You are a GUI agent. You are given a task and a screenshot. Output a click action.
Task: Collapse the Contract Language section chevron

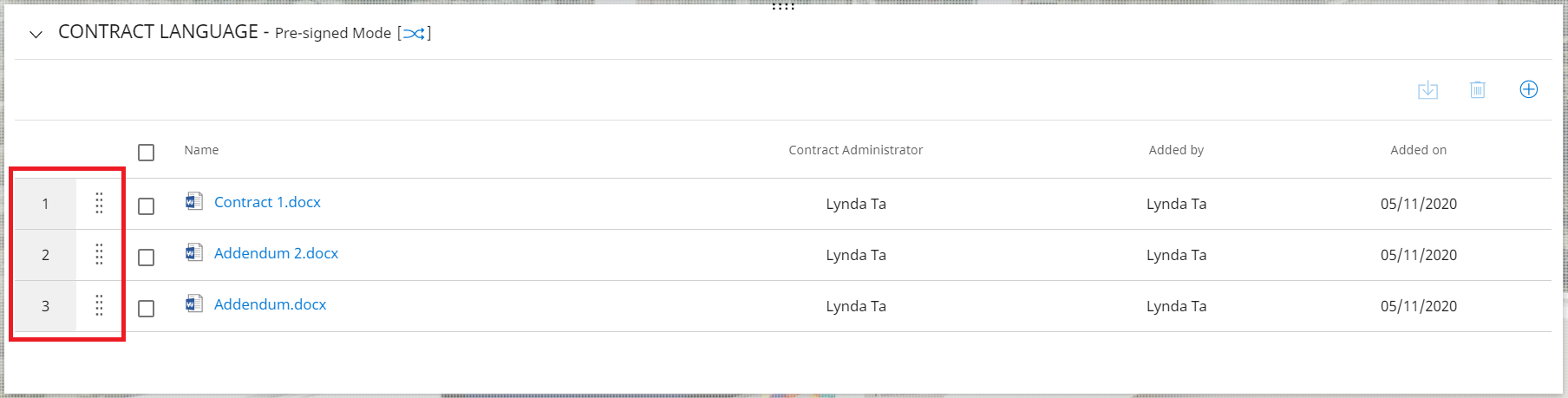coord(36,35)
